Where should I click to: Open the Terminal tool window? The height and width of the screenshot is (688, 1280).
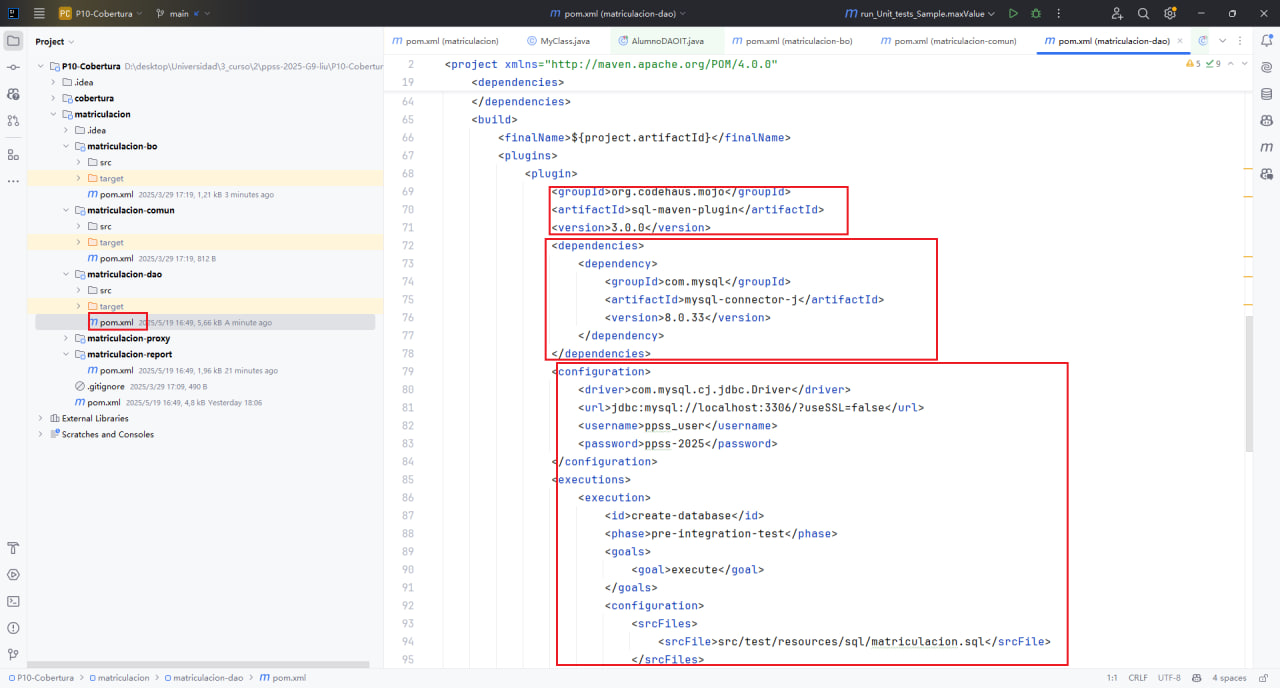click(x=13, y=601)
